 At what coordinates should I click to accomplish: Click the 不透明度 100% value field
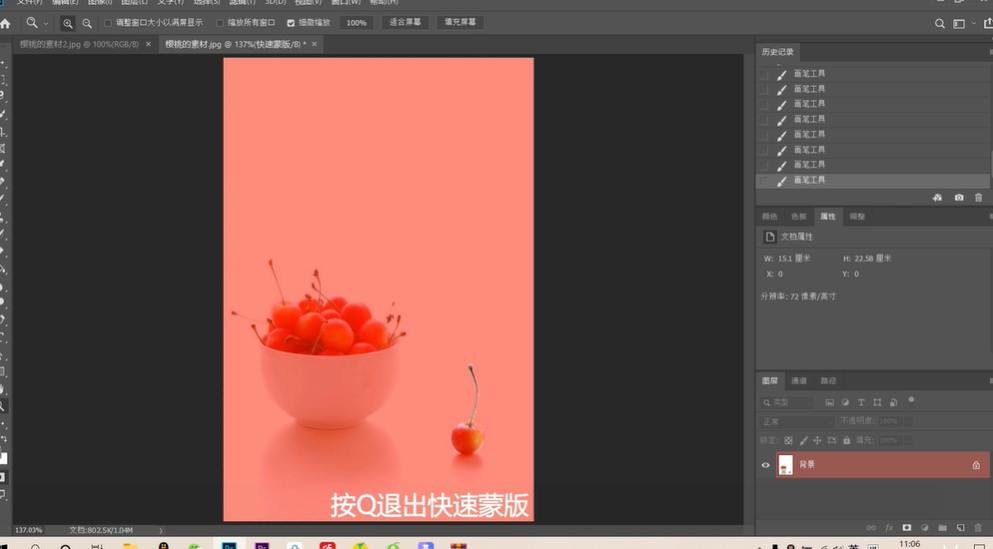pos(889,422)
